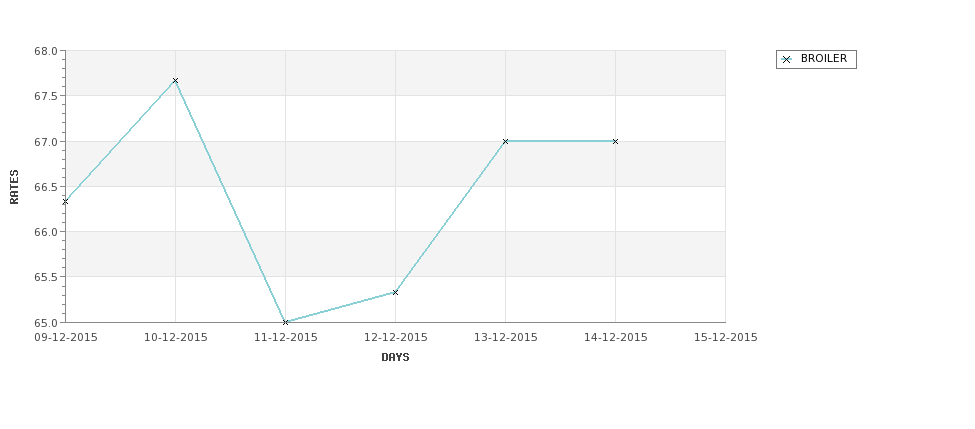Click the 67.5 y-axis tick label
Image resolution: width=975 pixels, height=429 pixels.
click(46, 96)
